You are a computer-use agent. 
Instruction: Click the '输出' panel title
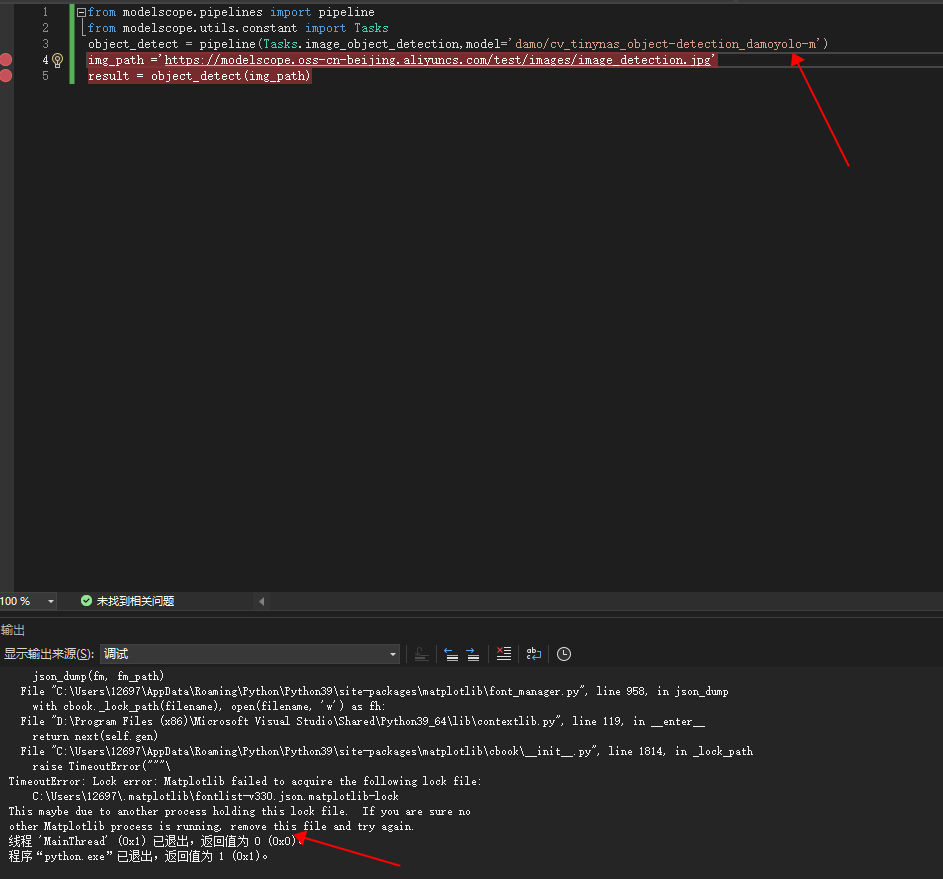coord(13,629)
